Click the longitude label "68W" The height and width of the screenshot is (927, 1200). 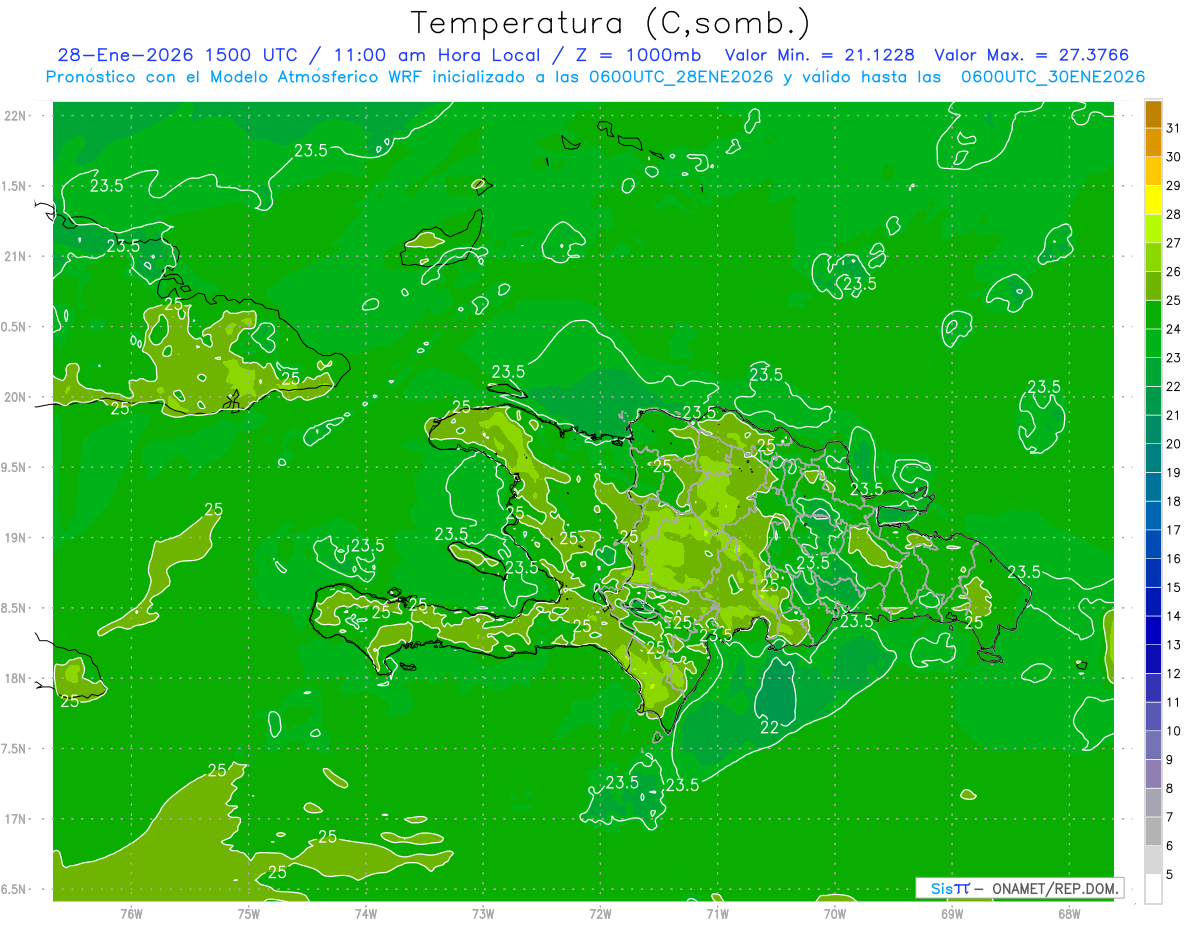[1069, 913]
